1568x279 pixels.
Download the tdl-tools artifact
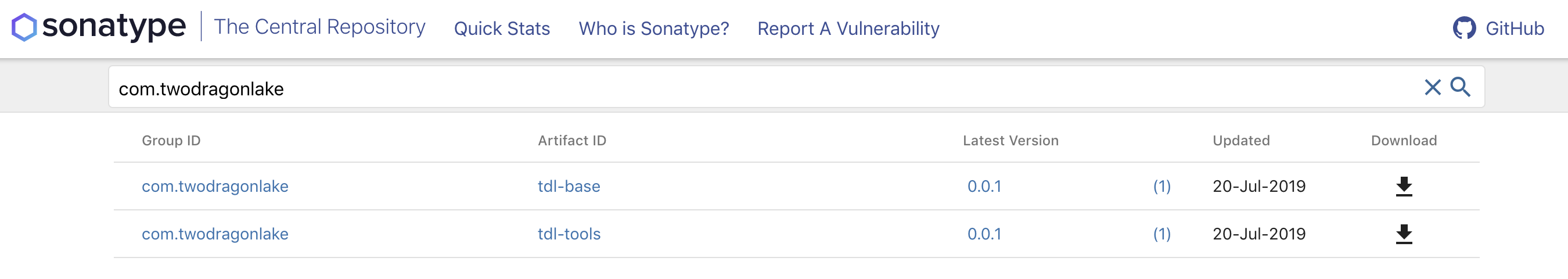(1404, 234)
